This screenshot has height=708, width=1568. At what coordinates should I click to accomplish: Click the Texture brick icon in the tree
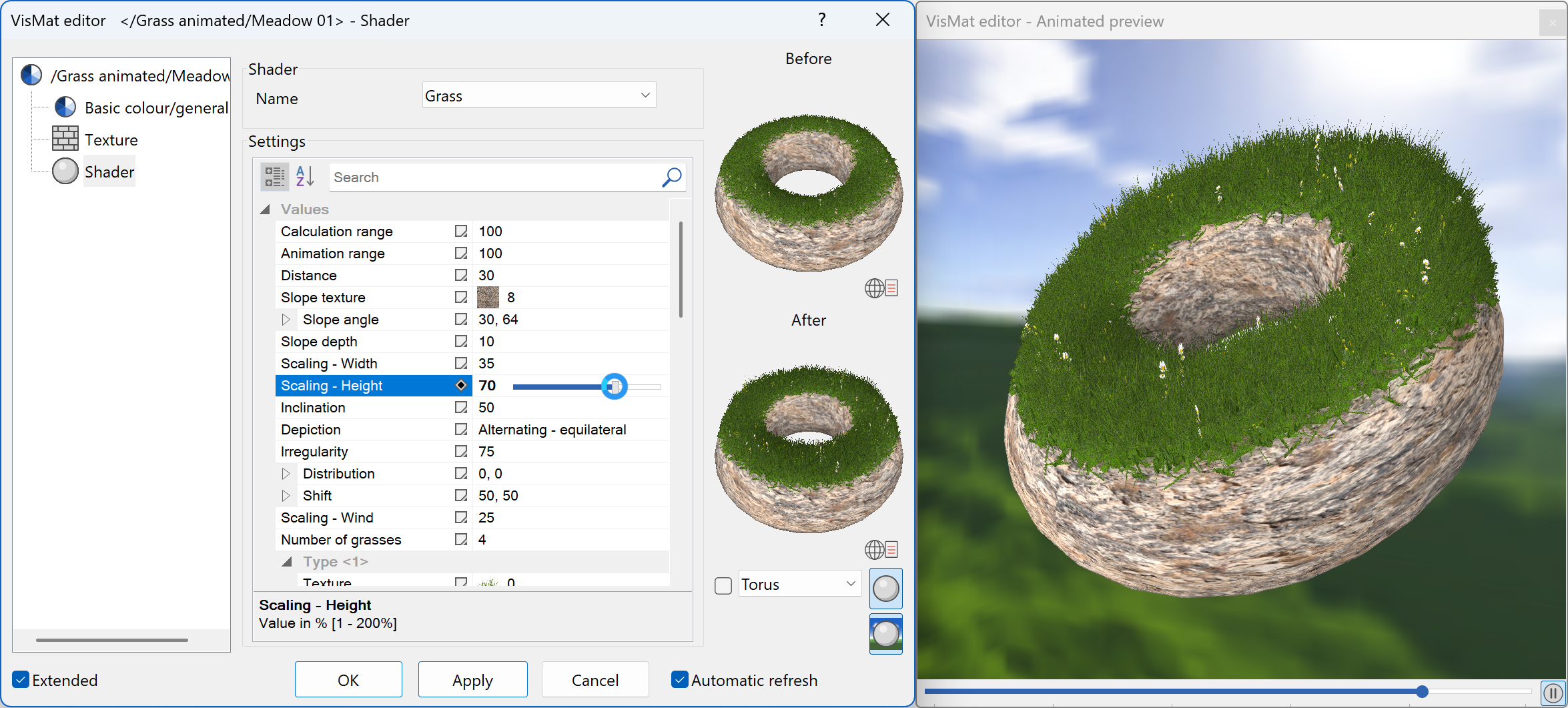[x=65, y=139]
